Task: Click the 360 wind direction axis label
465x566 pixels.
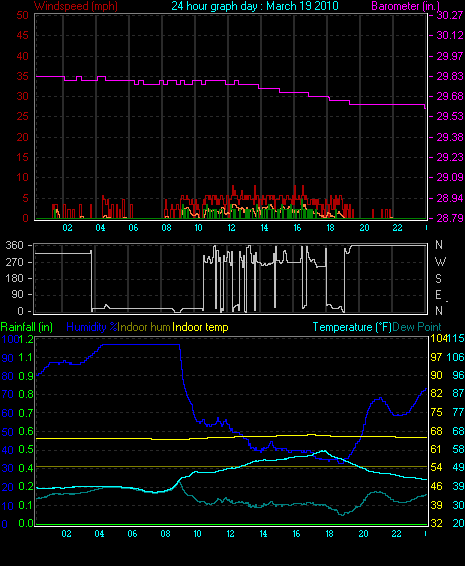Action: click(14, 245)
